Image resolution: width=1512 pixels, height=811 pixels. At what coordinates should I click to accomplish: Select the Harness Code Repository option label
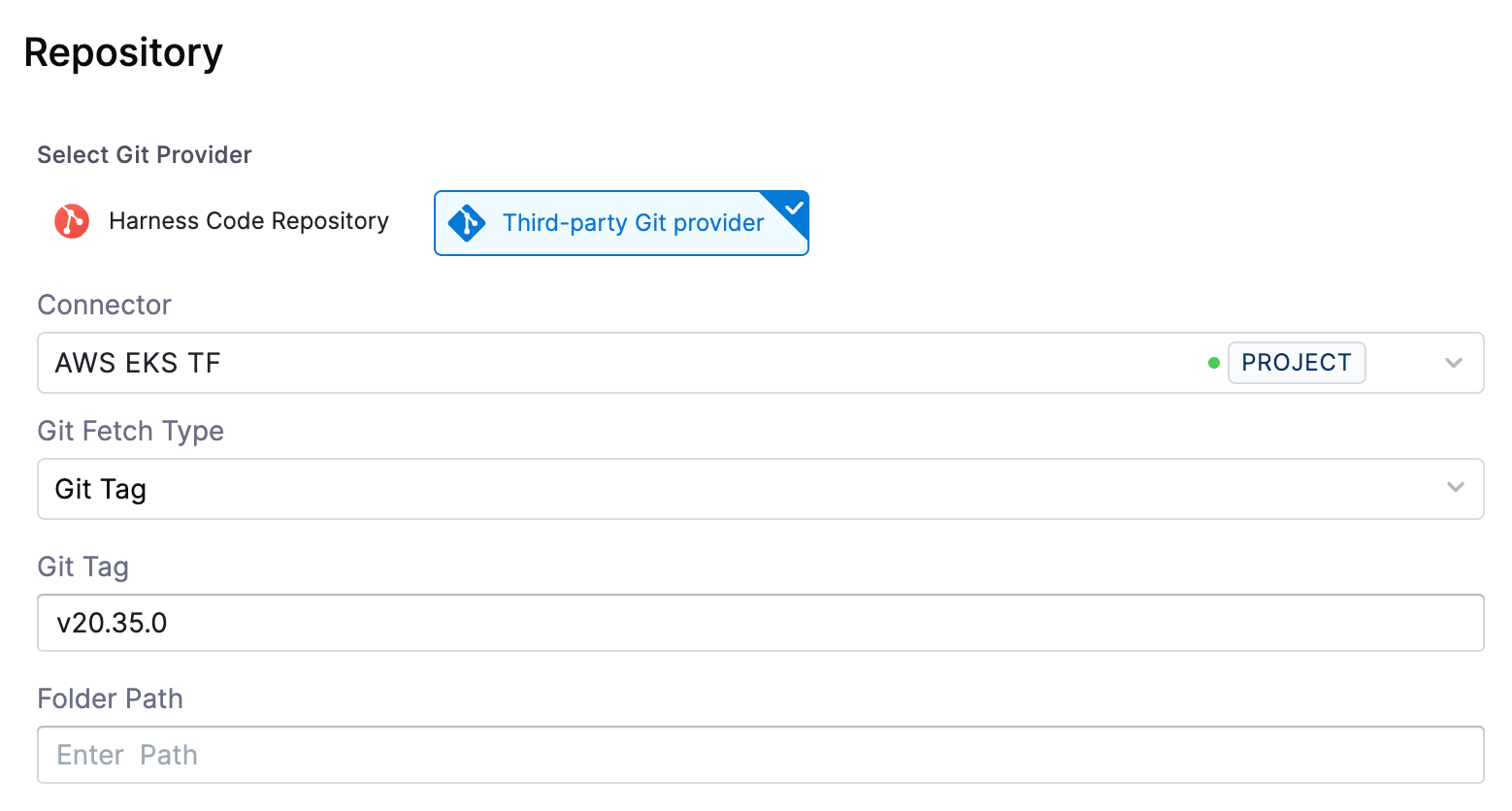[x=248, y=221]
